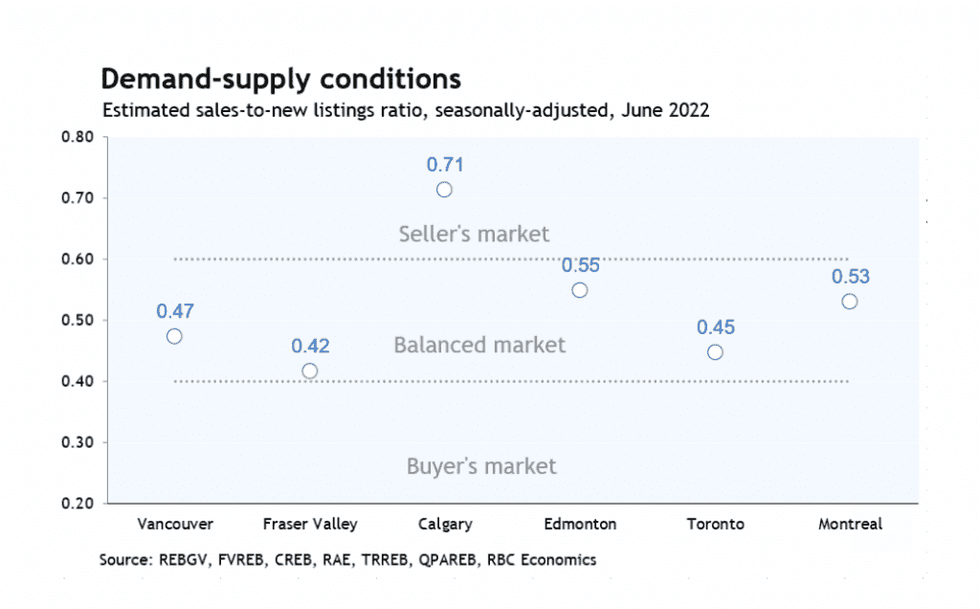Select the chart subtitle about sales-to-new listings ratio

(405, 110)
